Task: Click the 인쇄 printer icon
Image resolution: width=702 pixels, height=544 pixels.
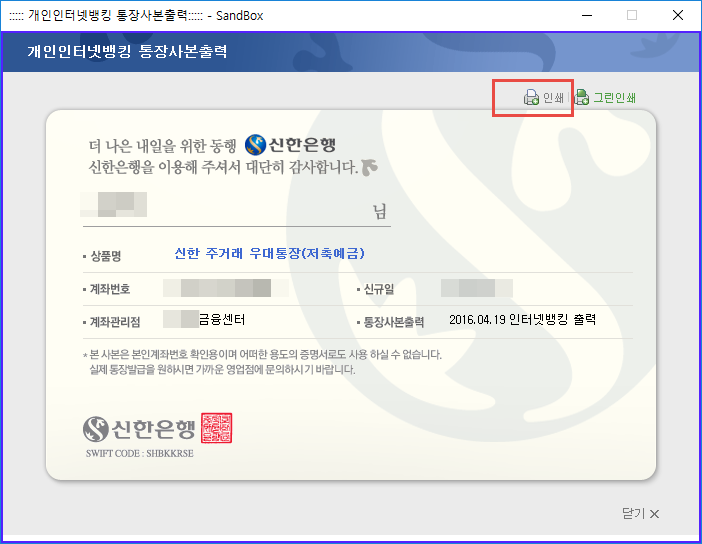Action: pyautogui.click(x=531, y=97)
